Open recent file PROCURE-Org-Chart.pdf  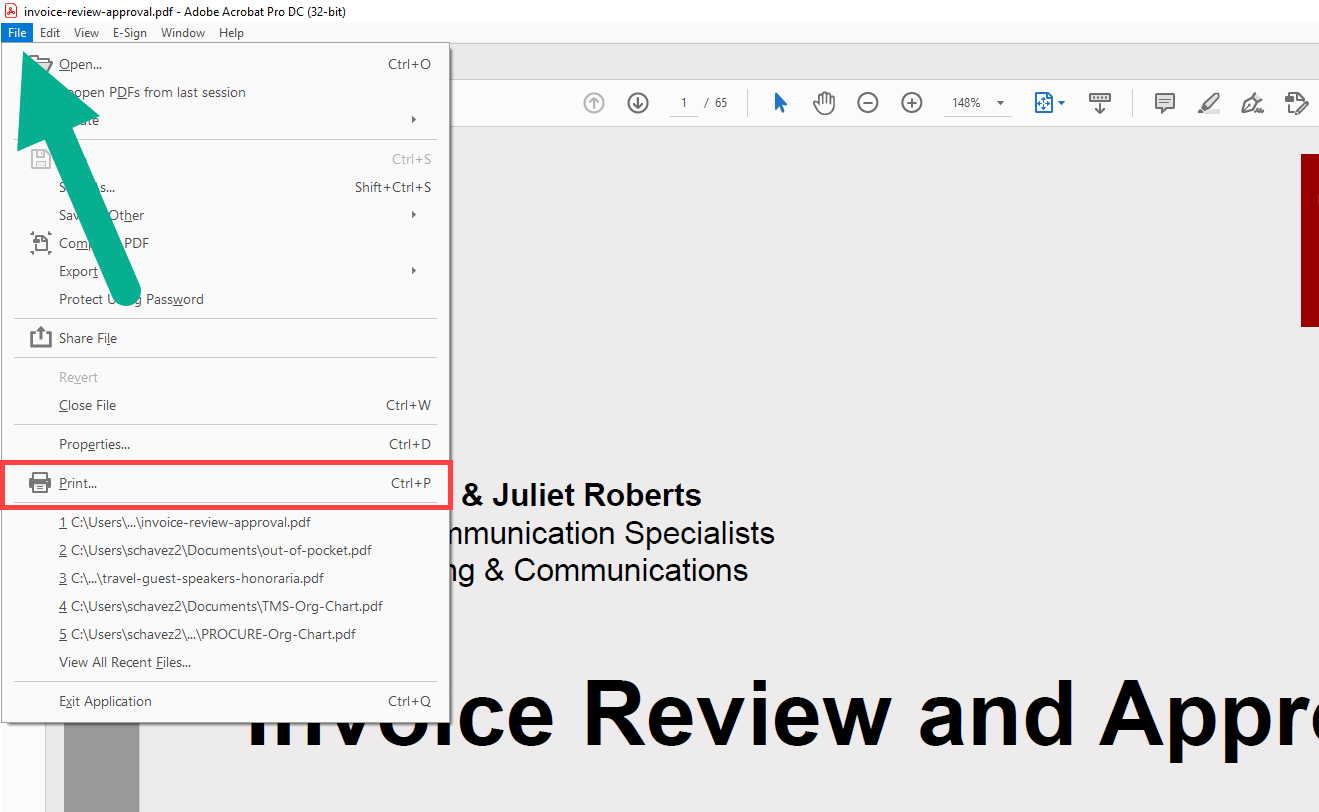tap(225, 634)
